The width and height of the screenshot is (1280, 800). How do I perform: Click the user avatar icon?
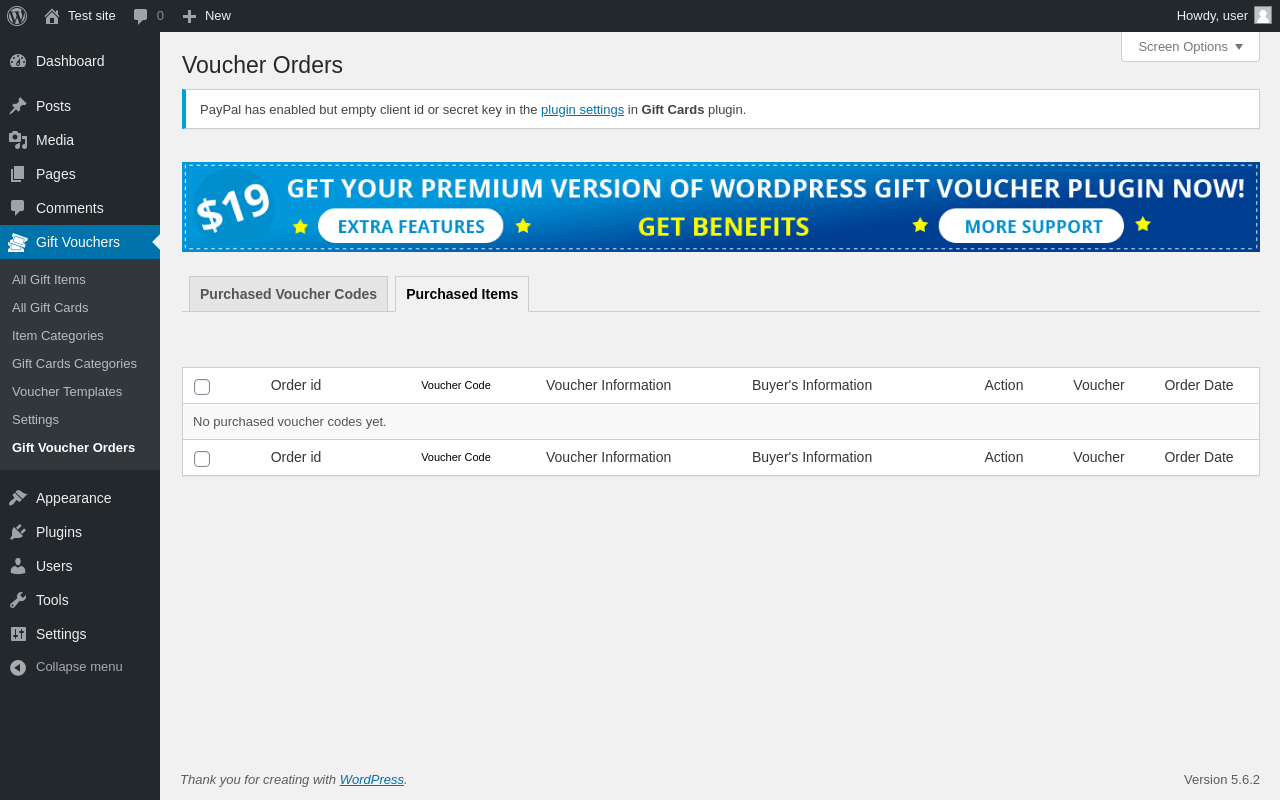point(1263,15)
